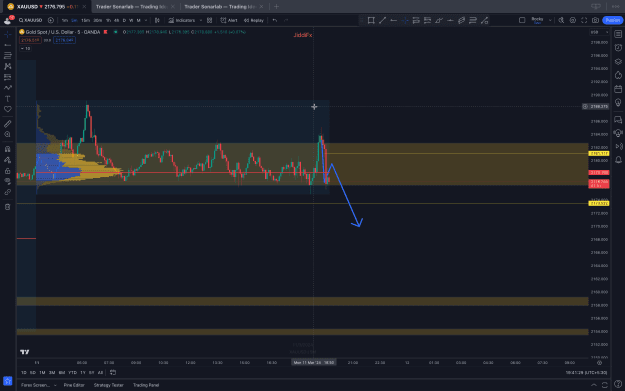Open the go to date calendar icon

[x=113, y=373]
